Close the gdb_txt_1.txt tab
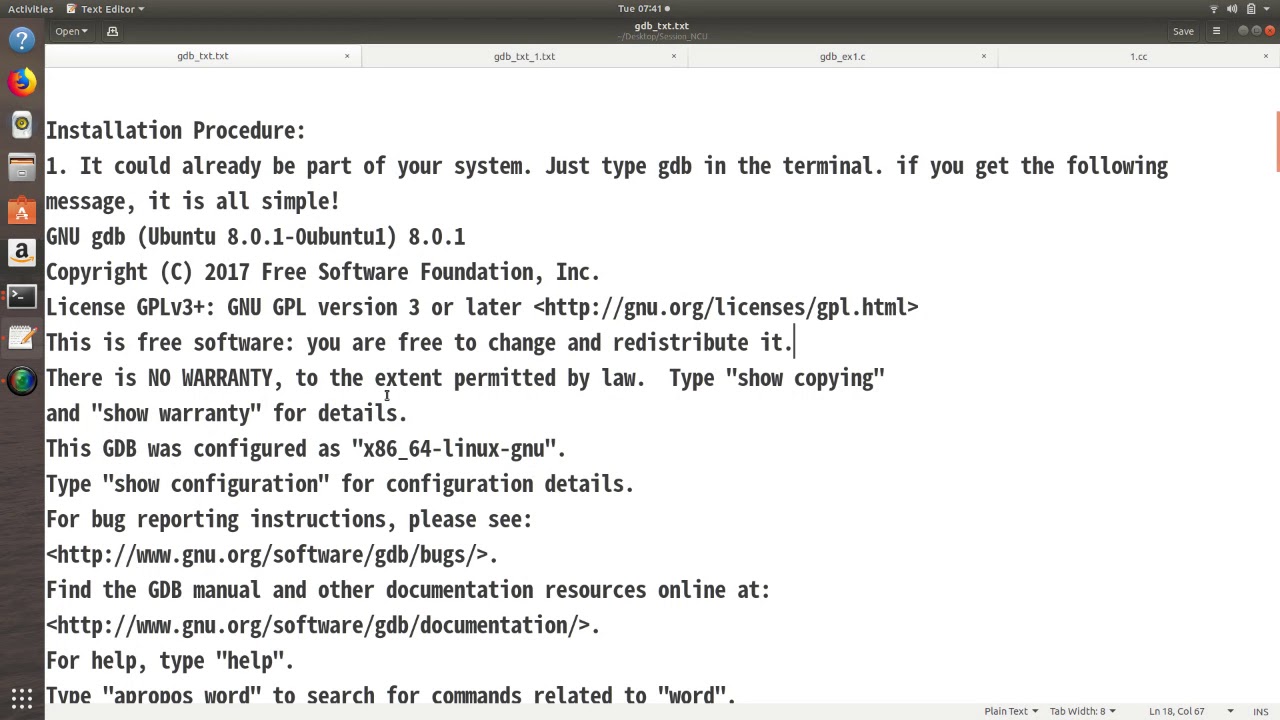Image resolution: width=1280 pixels, height=720 pixels. point(673,56)
